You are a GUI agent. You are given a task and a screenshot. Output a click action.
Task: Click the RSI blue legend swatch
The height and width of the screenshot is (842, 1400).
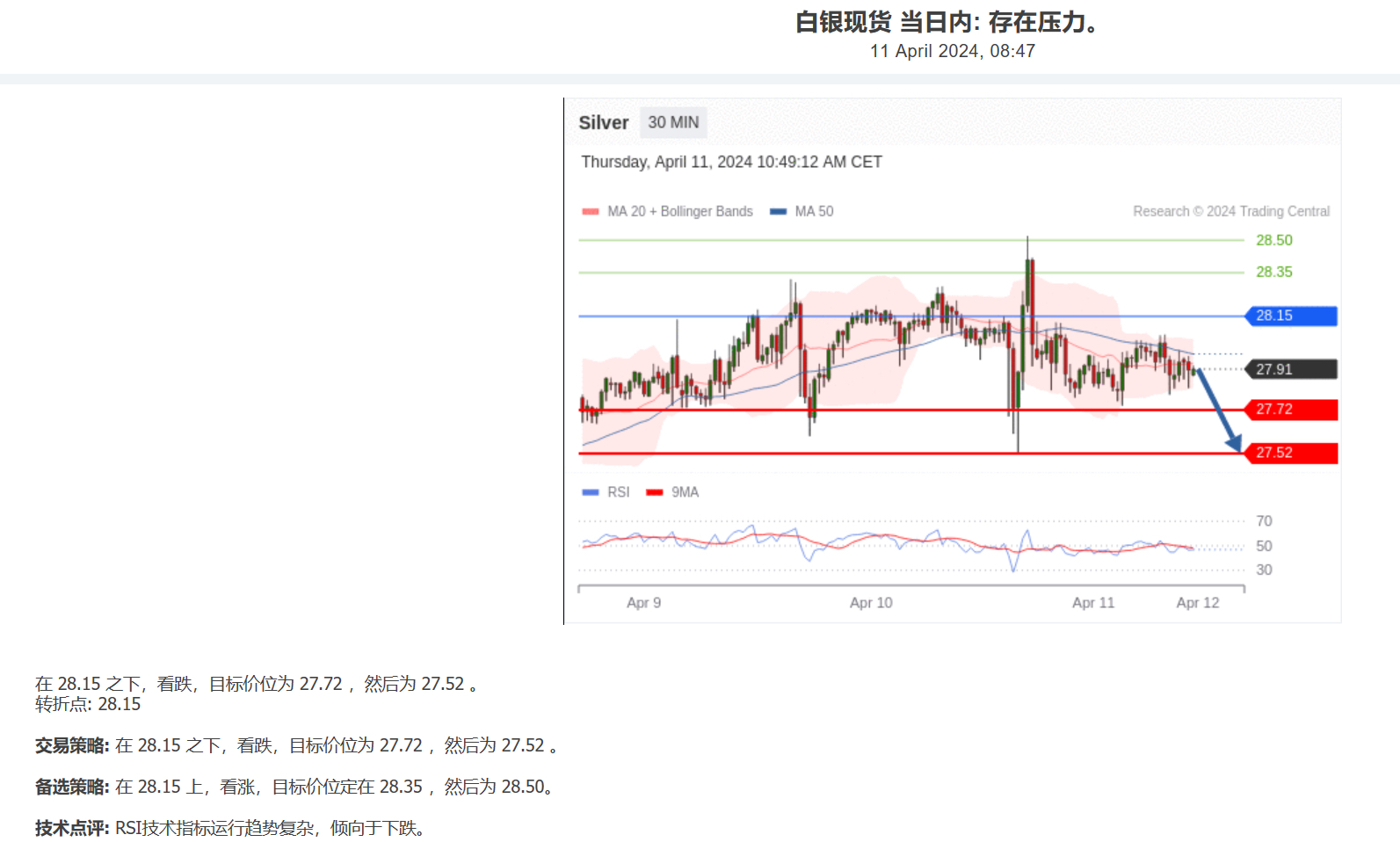(x=591, y=492)
